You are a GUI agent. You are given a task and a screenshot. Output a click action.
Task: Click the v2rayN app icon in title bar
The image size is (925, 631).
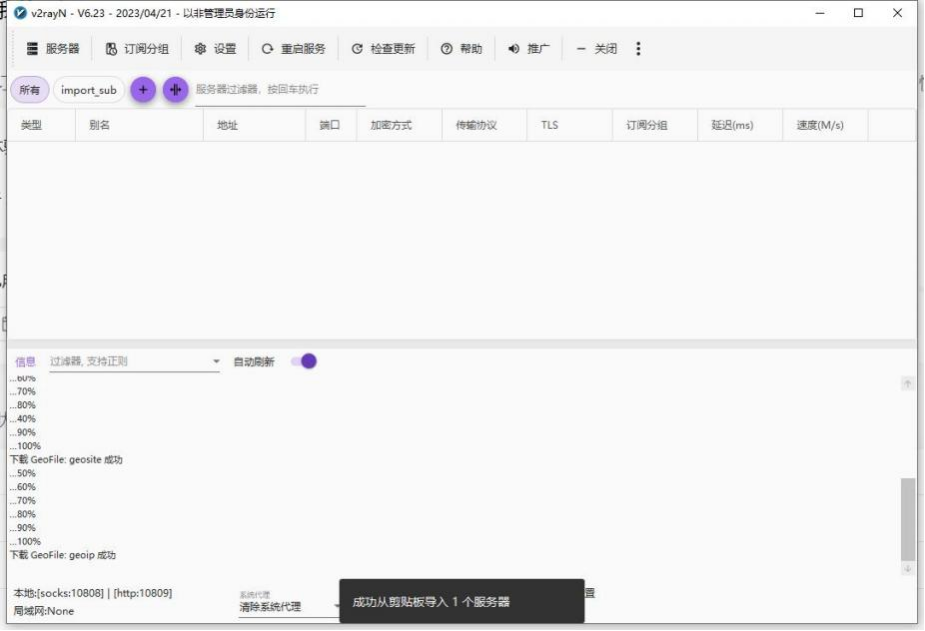point(20,13)
